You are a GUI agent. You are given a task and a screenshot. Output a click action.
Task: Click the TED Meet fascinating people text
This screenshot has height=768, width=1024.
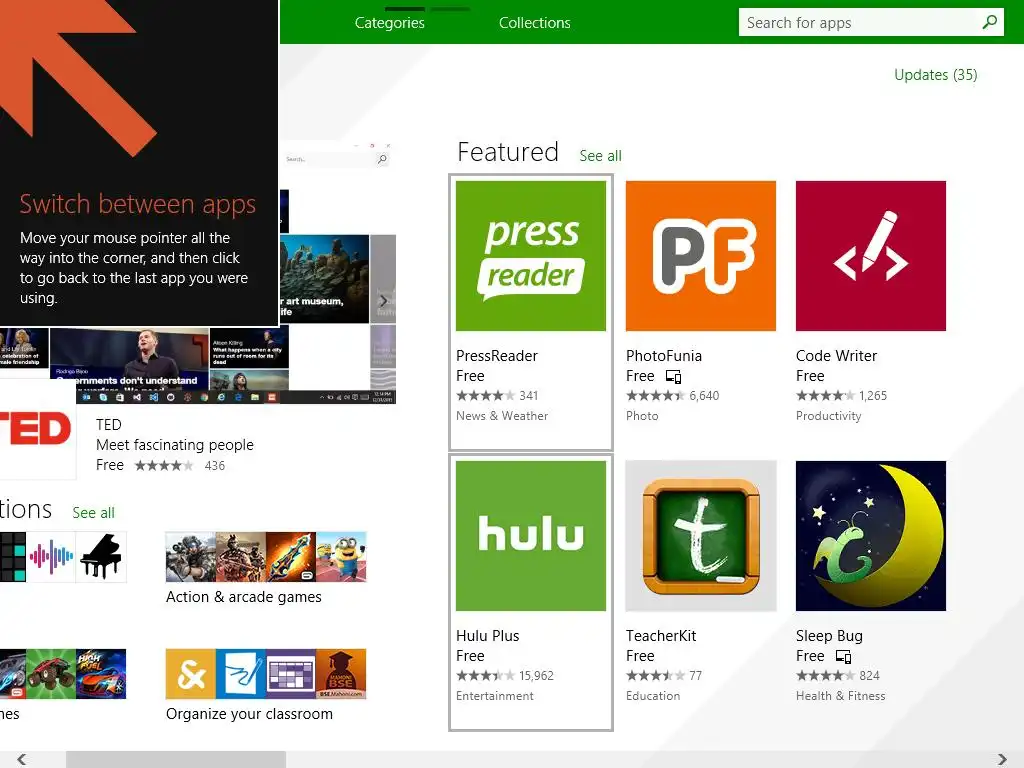click(174, 445)
